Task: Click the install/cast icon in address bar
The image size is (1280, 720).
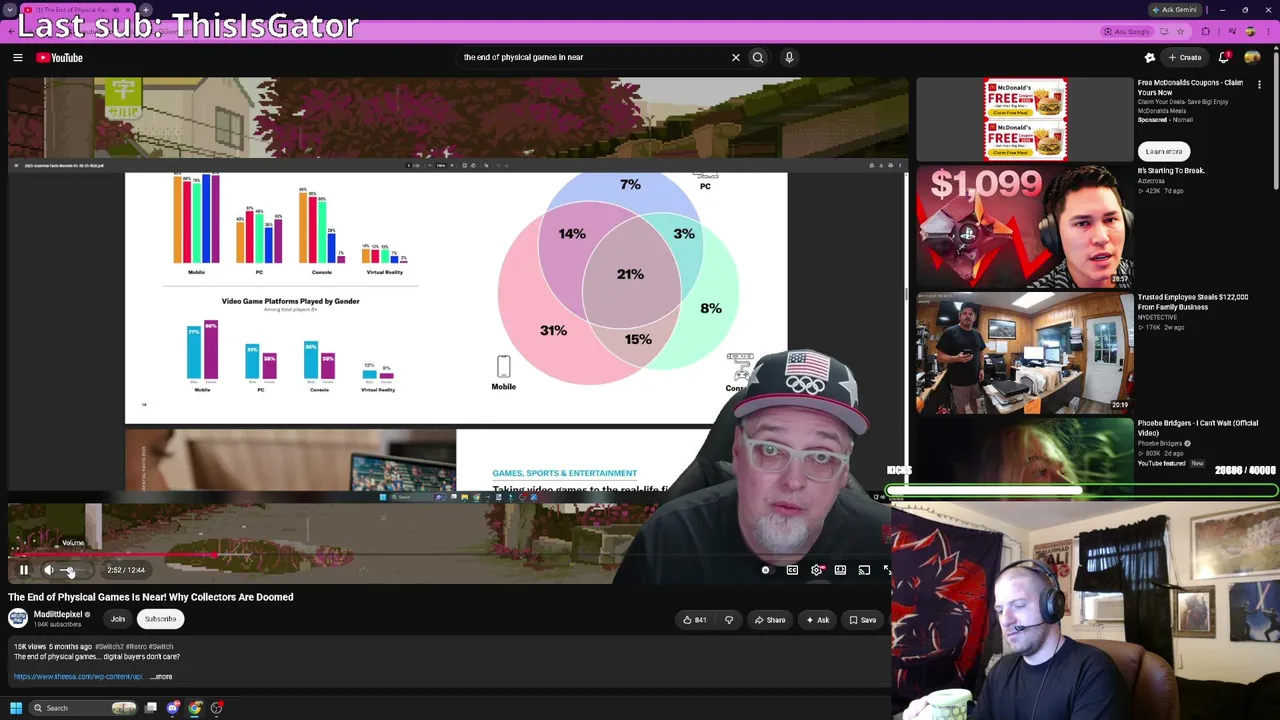Action: pos(1164,32)
